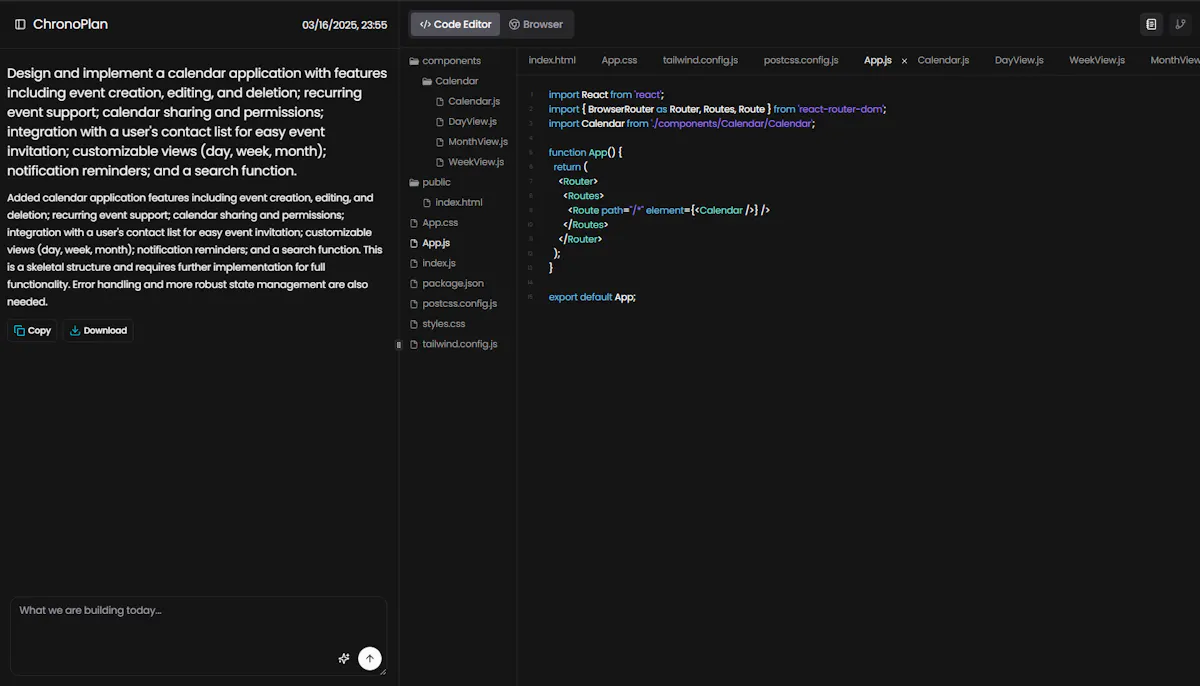The image size is (1200, 686).
Task: Click the Calendar.js file icon in tree
Action: click(440, 101)
